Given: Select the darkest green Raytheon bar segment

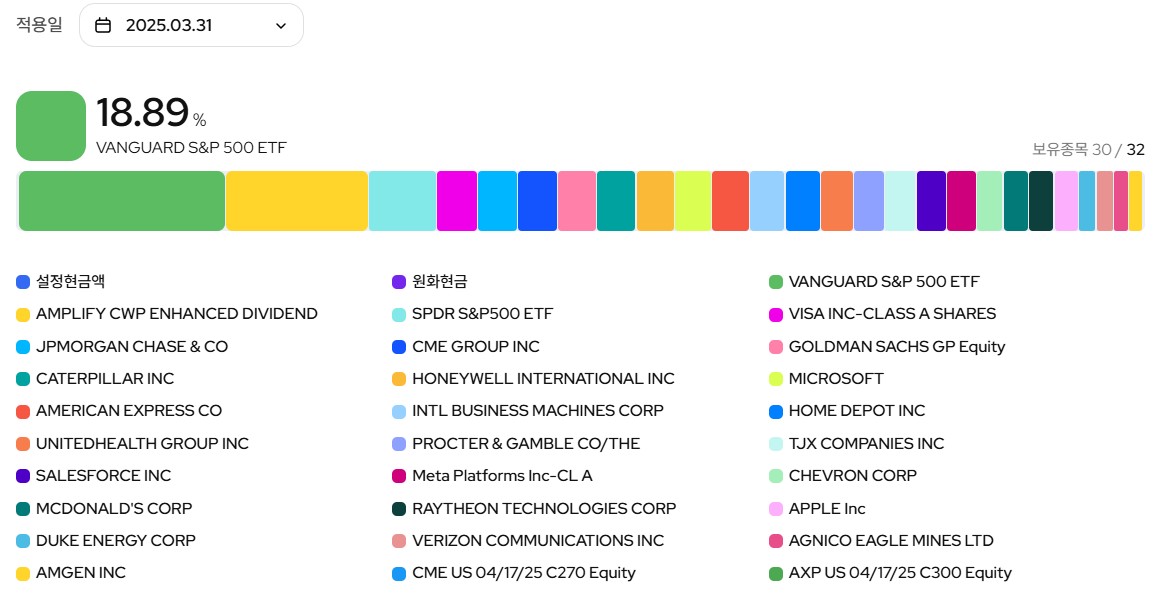Looking at the screenshot, I should pyautogui.click(x=1041, y=201).
